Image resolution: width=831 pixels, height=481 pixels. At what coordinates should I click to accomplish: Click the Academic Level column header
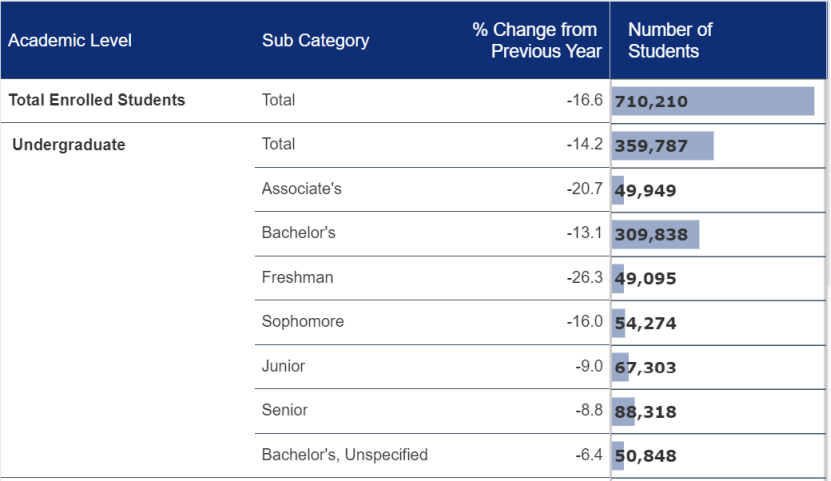coord(70,41)
